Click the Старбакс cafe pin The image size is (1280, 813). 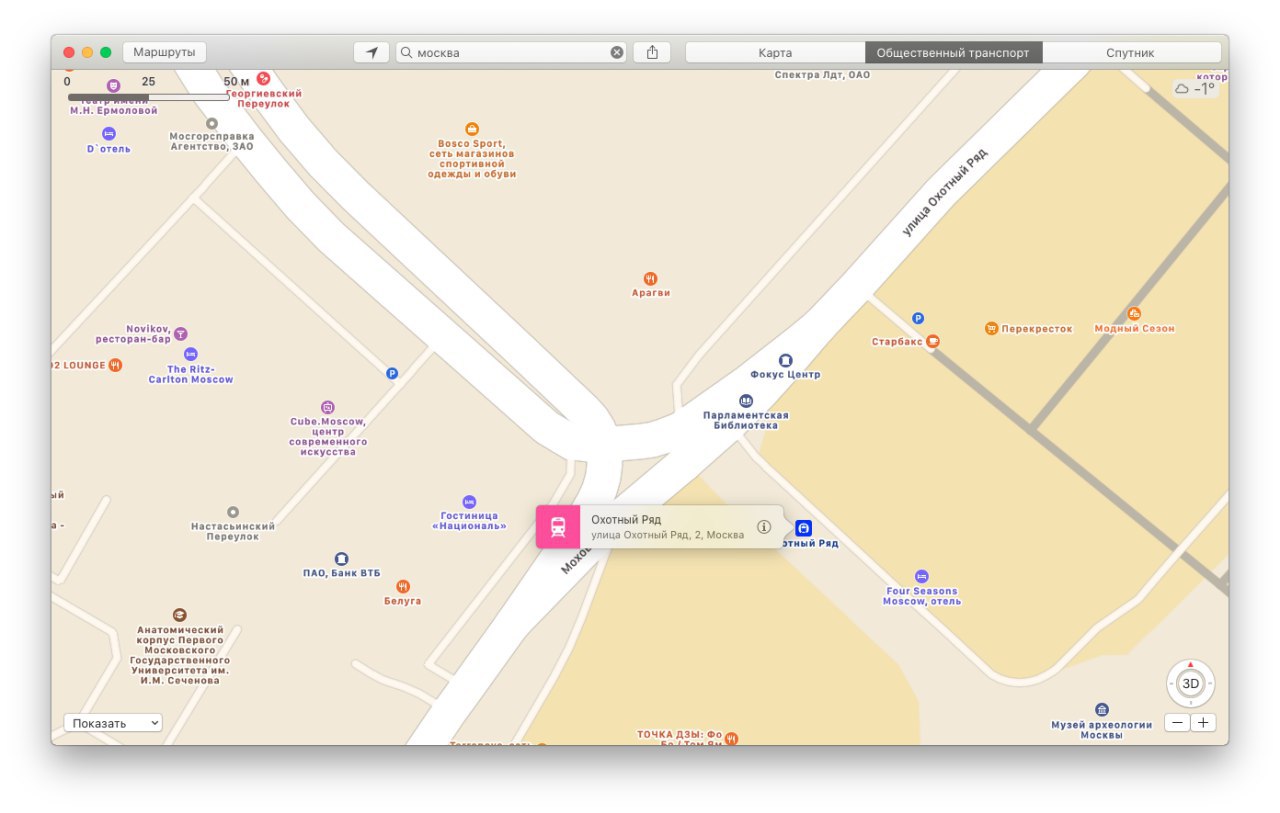coord(932,341)
